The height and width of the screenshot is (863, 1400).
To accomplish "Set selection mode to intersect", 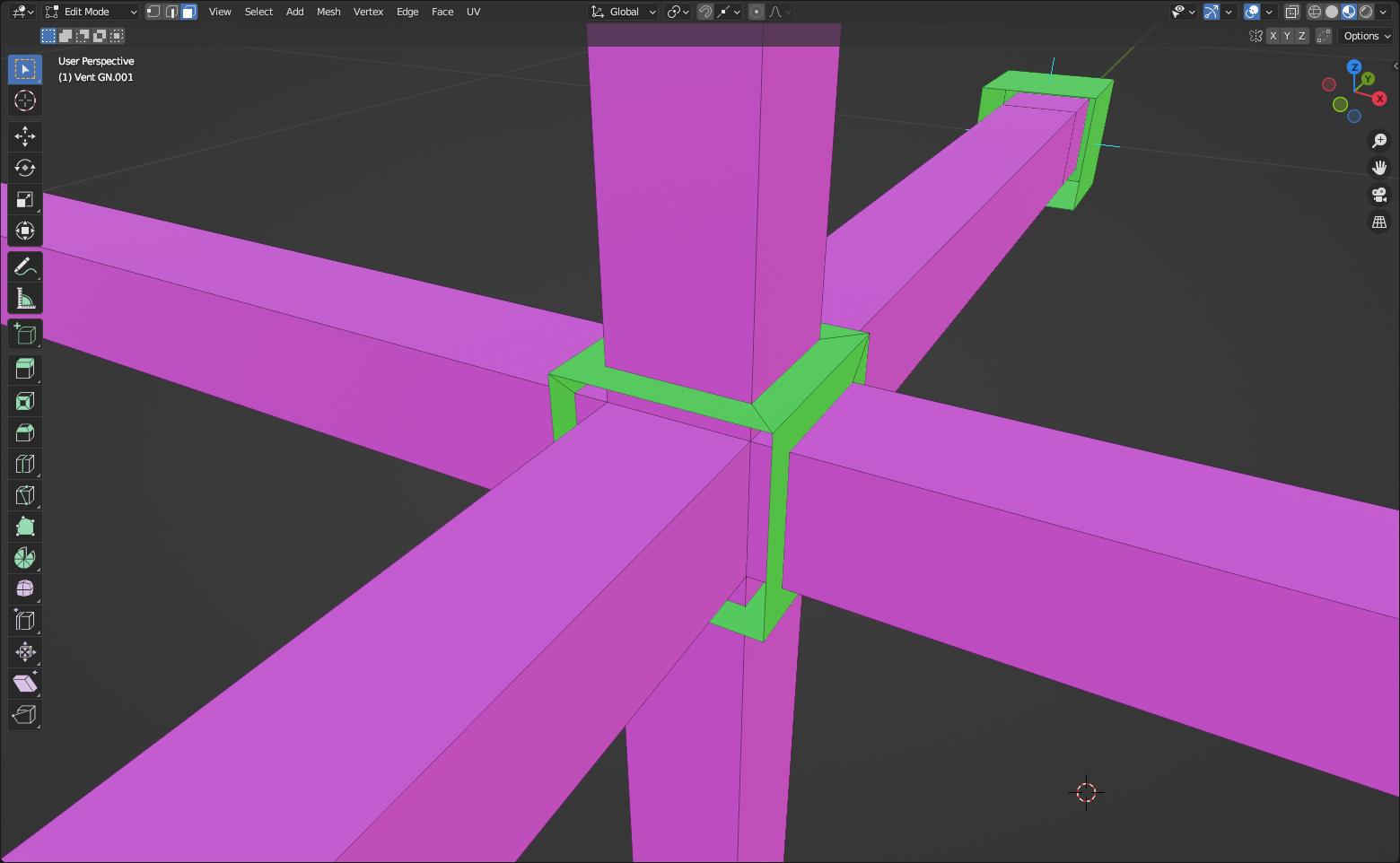I will (117, 36).
